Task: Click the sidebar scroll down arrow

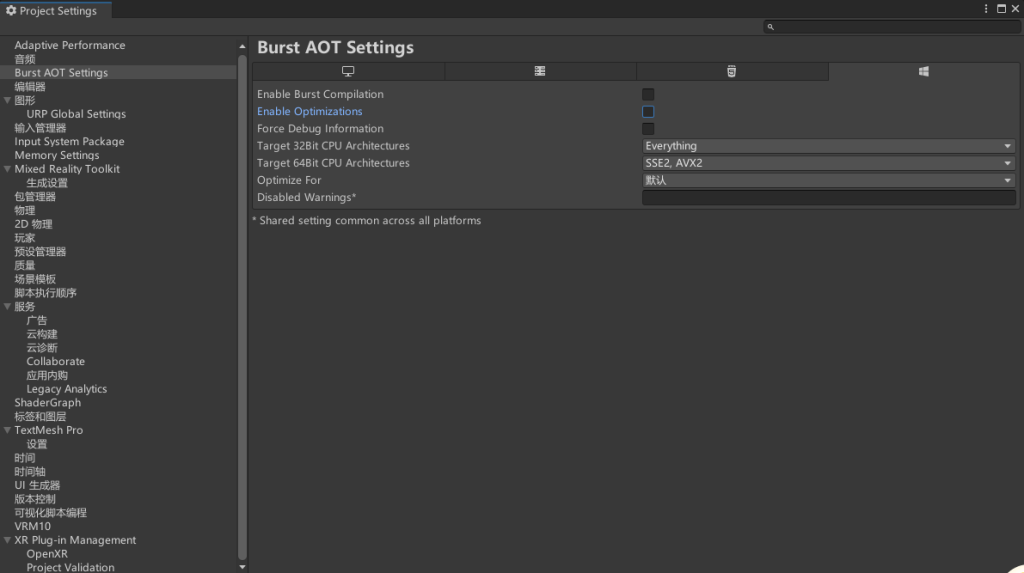Action: [x=242, y=566]
